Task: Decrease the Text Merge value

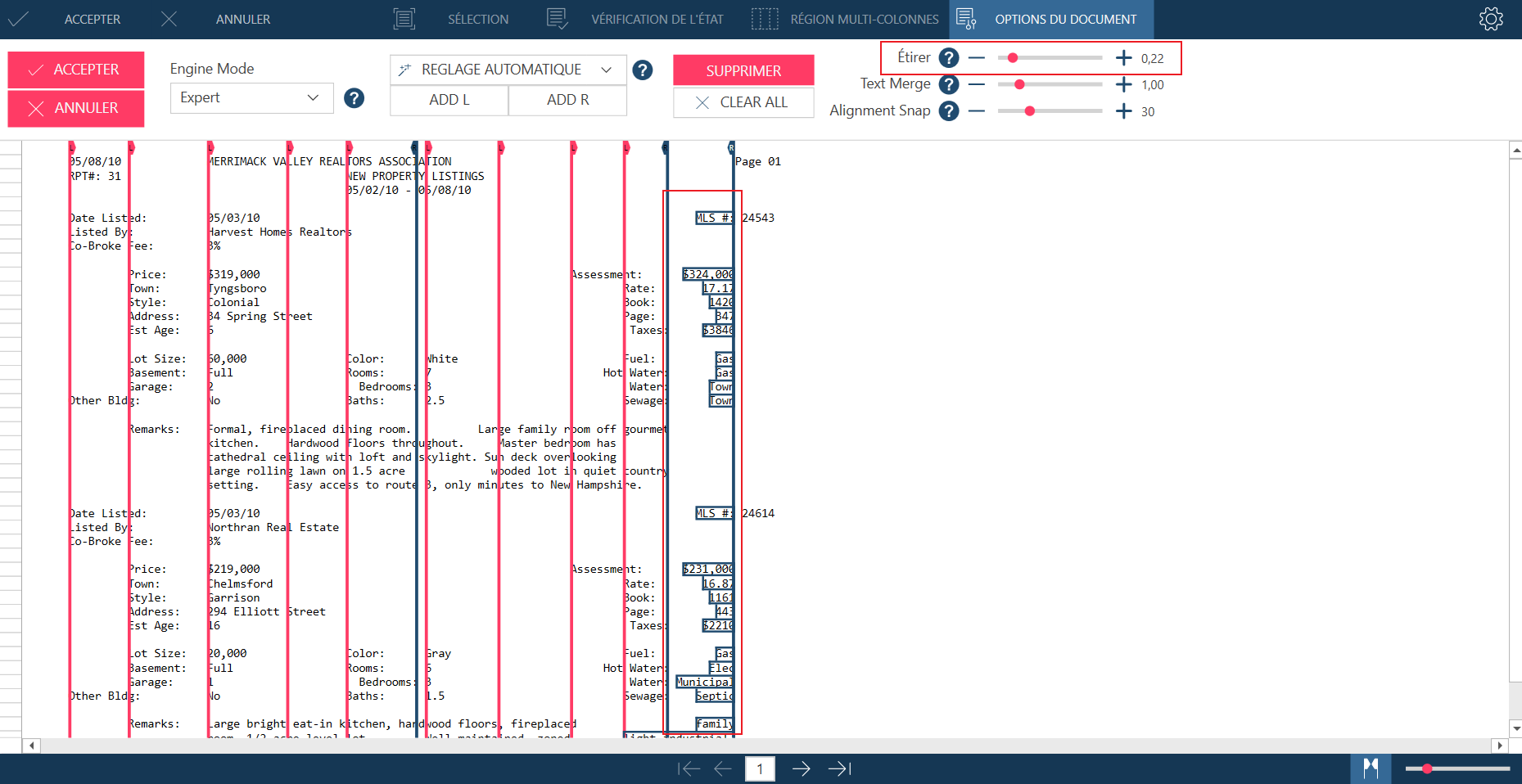Action: 977,84
